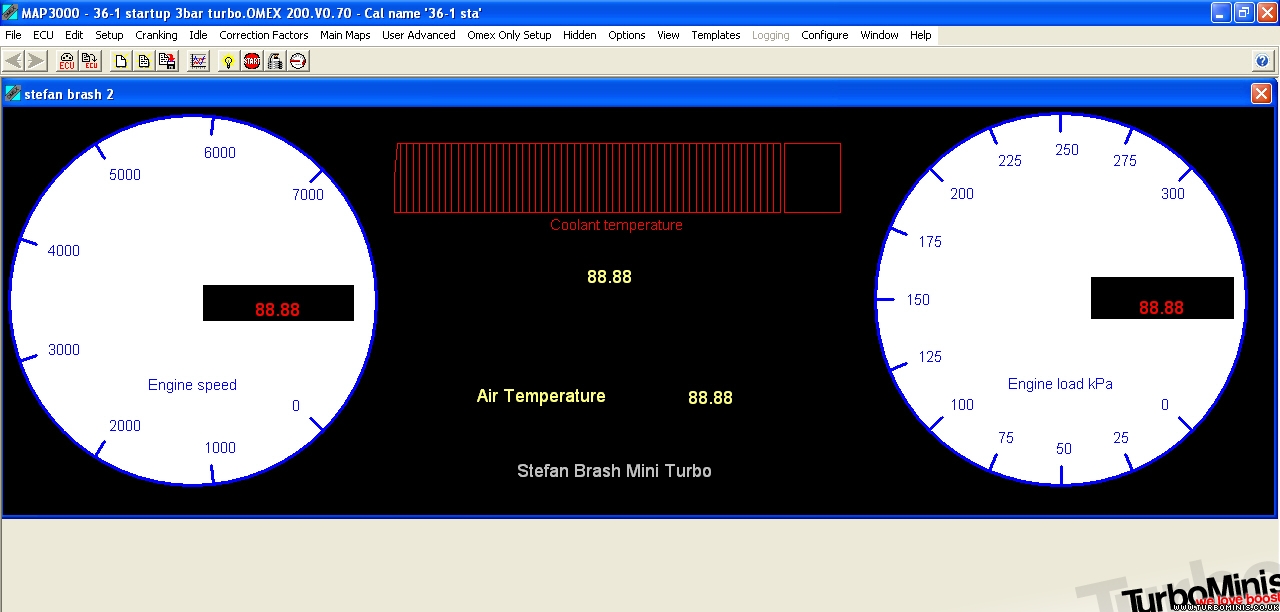Click the send file to ECU icon

coord(91,62)
